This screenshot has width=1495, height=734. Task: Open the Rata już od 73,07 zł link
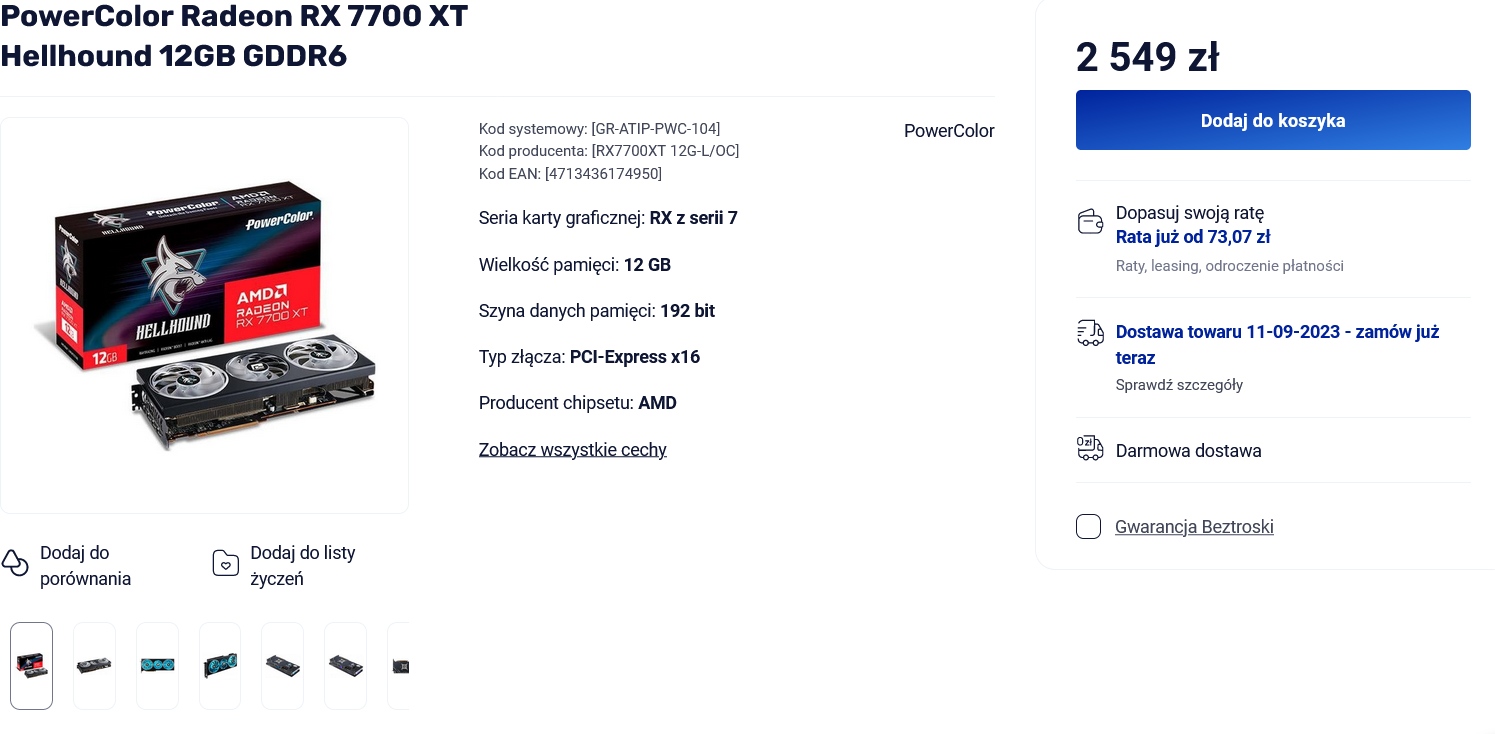1192,237
